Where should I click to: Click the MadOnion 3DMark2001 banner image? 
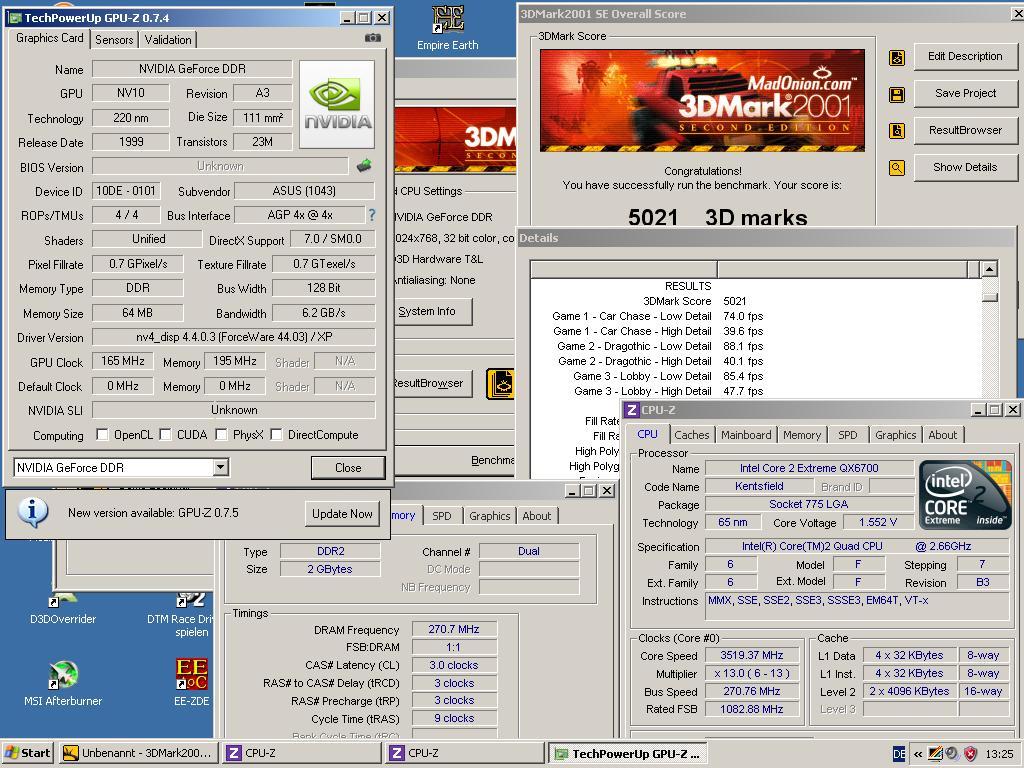(x=702, y=101)
